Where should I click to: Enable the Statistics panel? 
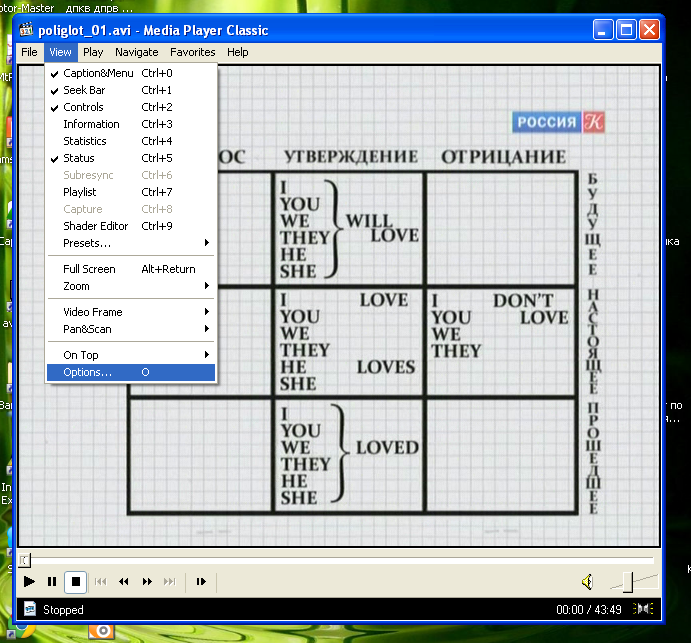[131, 141]
